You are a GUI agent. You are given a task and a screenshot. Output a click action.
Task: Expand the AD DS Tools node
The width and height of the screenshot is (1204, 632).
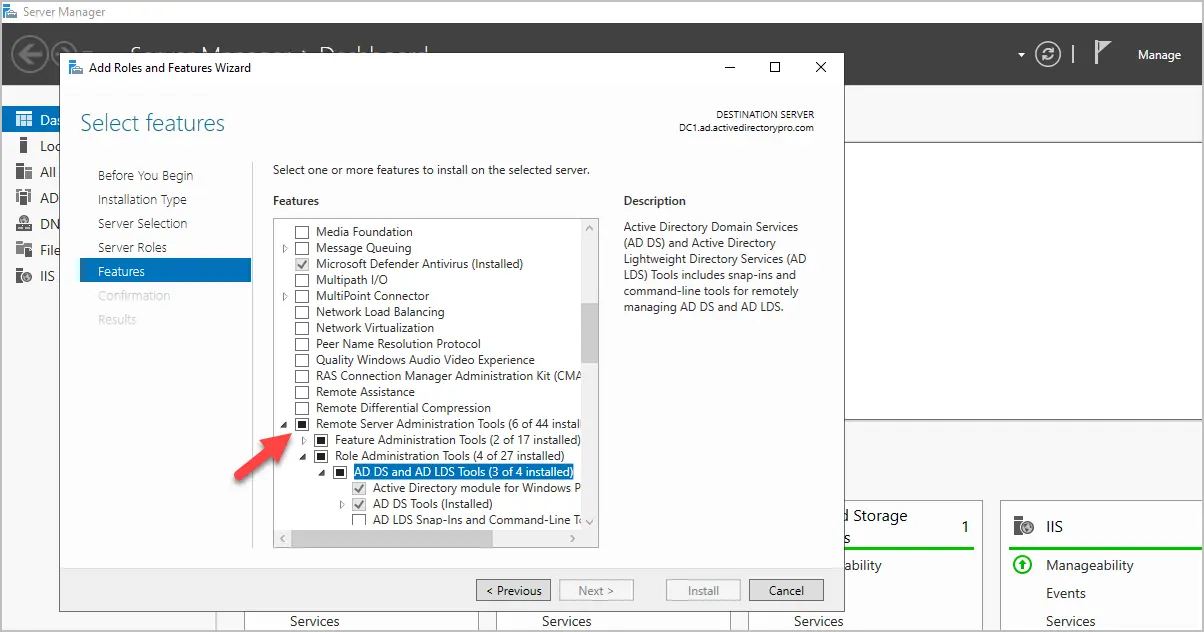point(343,504)
